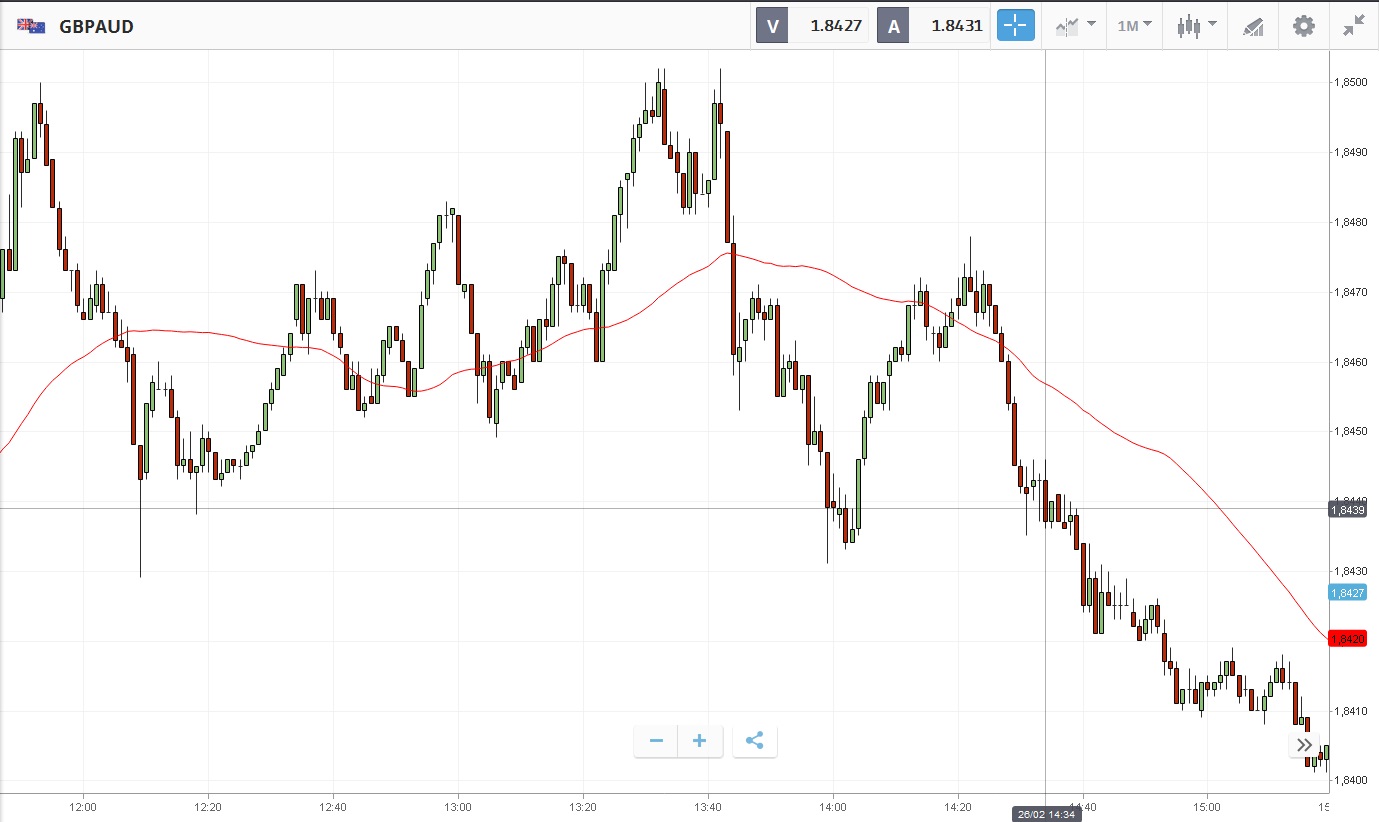
Task: Zoom out the chart with minus
Action: pos(656,741)
